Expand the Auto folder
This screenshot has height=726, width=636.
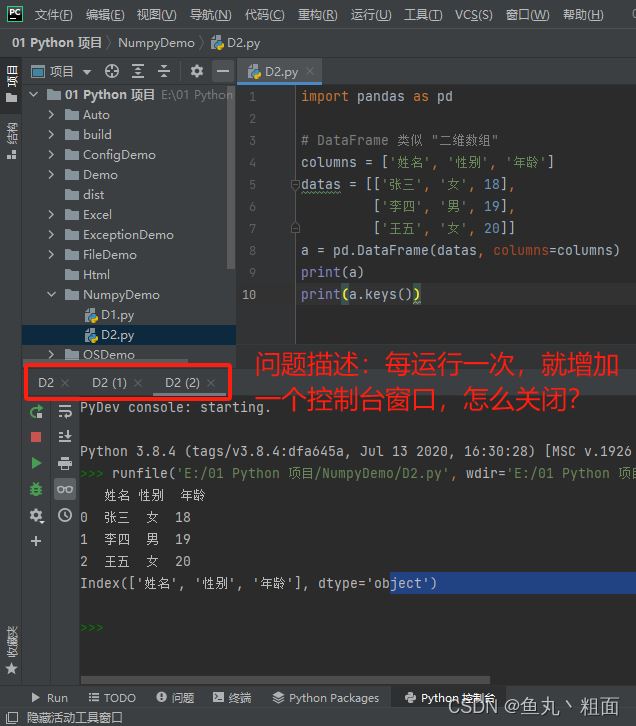pos(51,114)
